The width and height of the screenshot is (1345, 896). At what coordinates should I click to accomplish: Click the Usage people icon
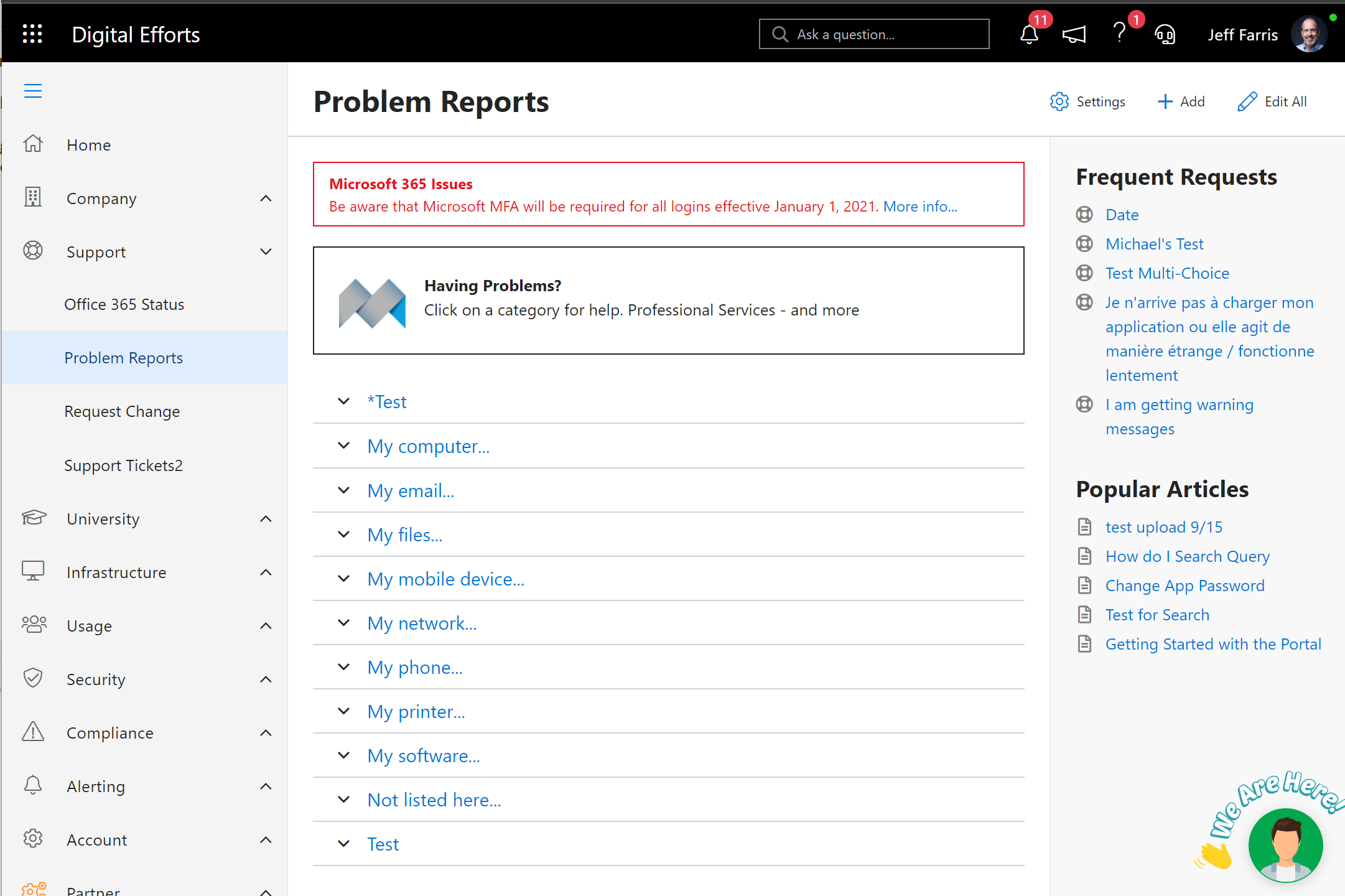tap(34, 624)
